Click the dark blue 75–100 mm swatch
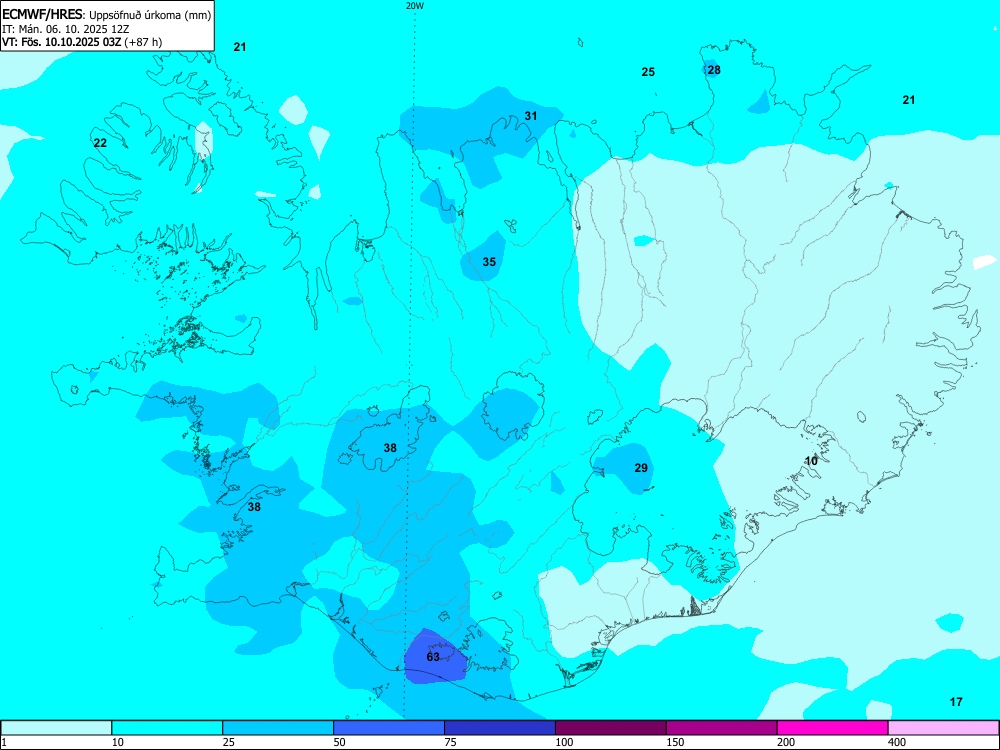1000x750 pixels. (x=500, y=728)
